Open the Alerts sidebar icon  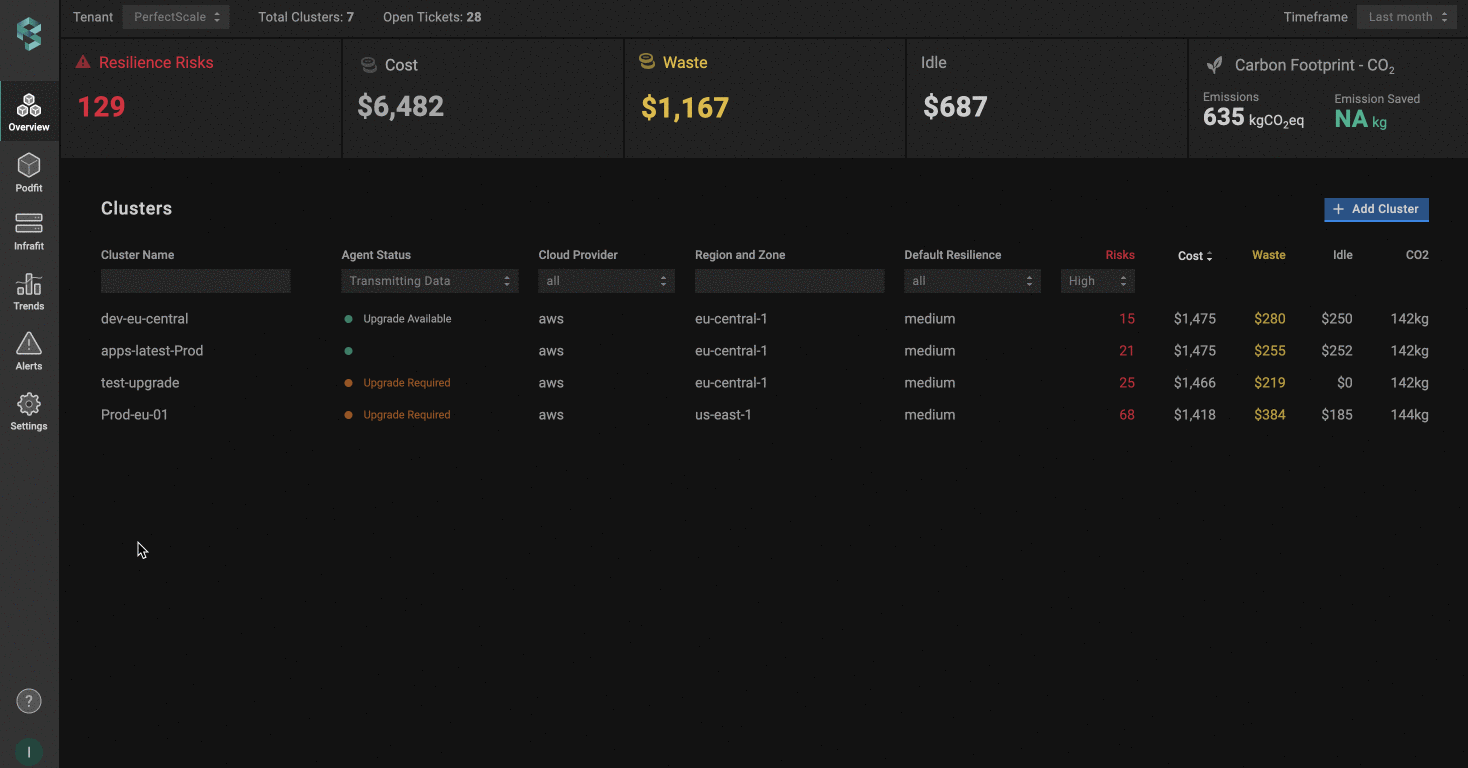click(x=29, y=351)
